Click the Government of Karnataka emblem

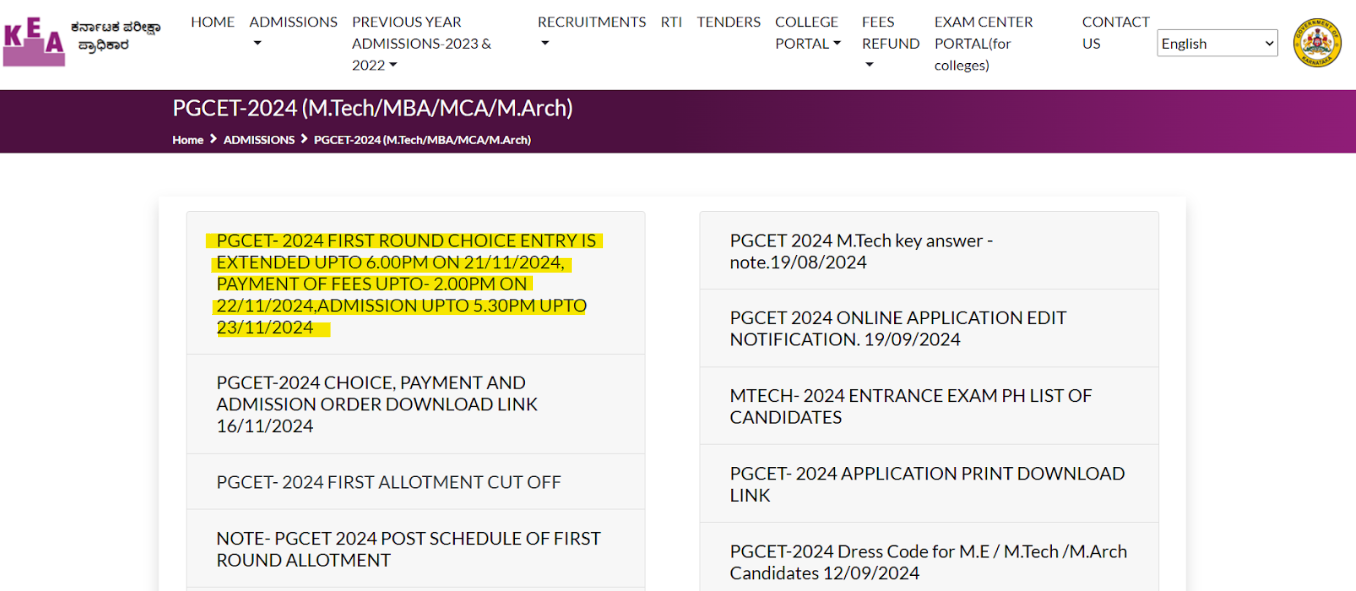coord(1317,43)
